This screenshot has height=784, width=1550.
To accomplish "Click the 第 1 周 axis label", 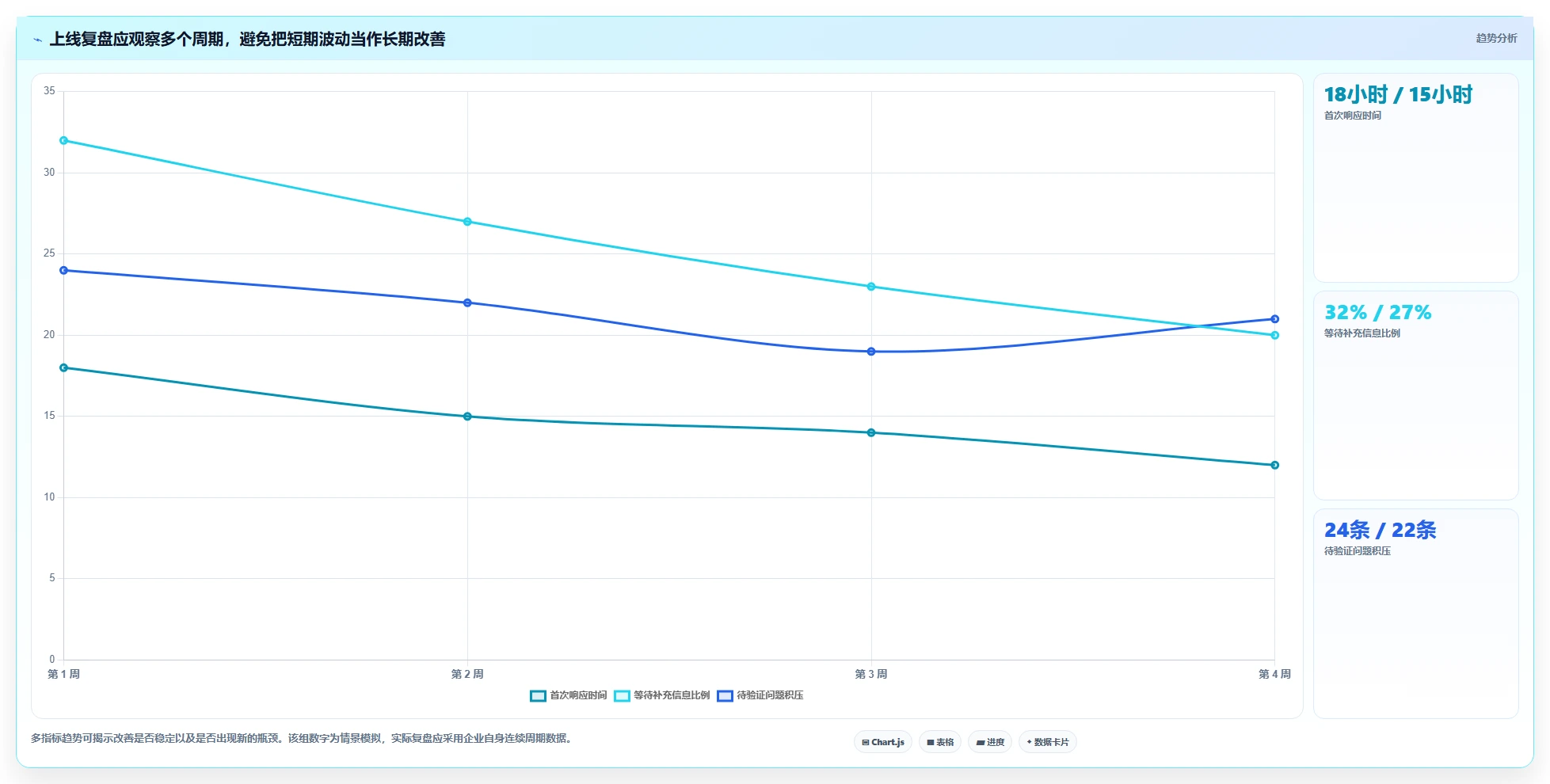I will tap(64, 675).
